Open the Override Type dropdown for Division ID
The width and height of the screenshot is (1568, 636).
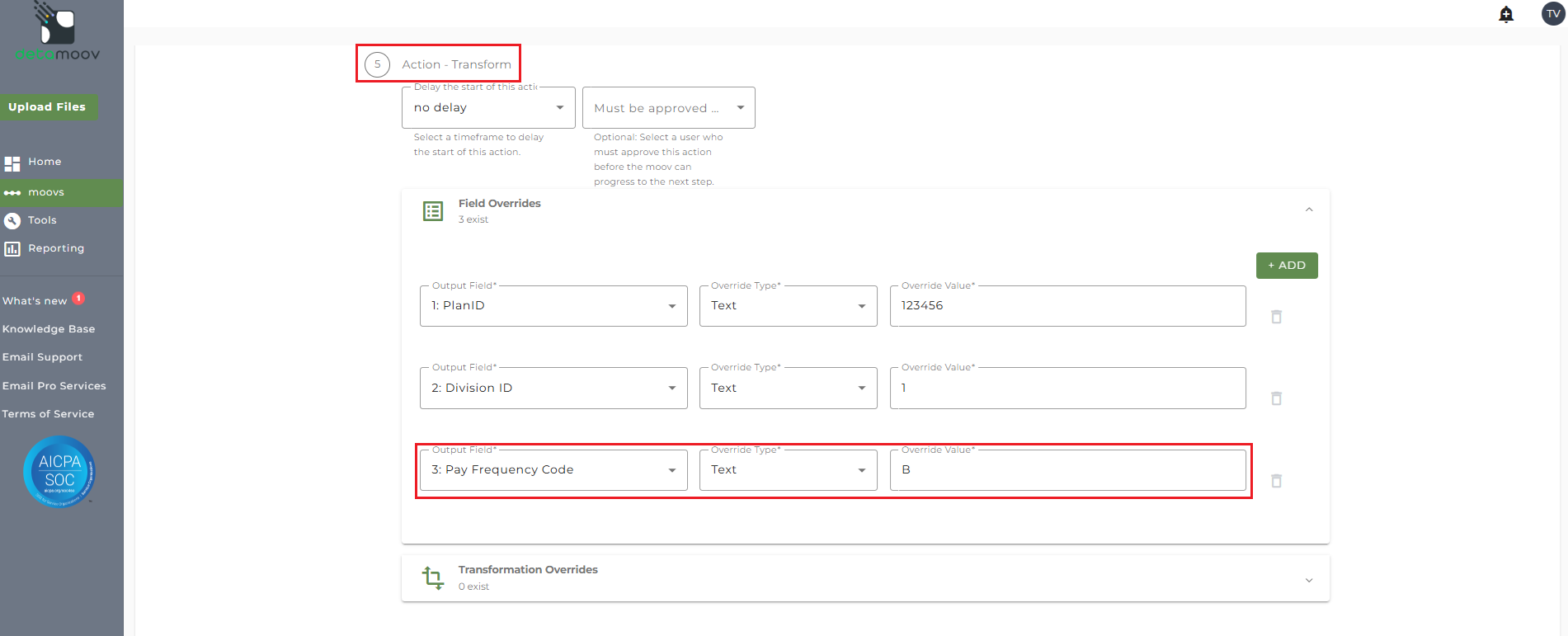coord(788,388)
